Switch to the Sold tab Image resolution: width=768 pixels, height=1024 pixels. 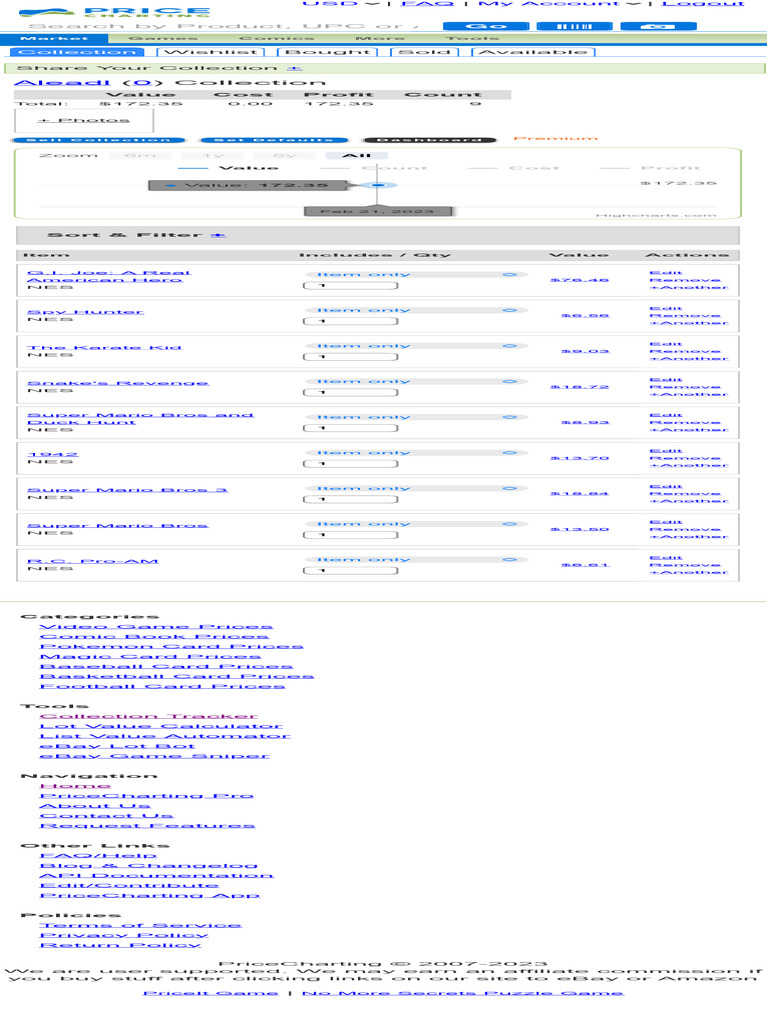(424, 52)
